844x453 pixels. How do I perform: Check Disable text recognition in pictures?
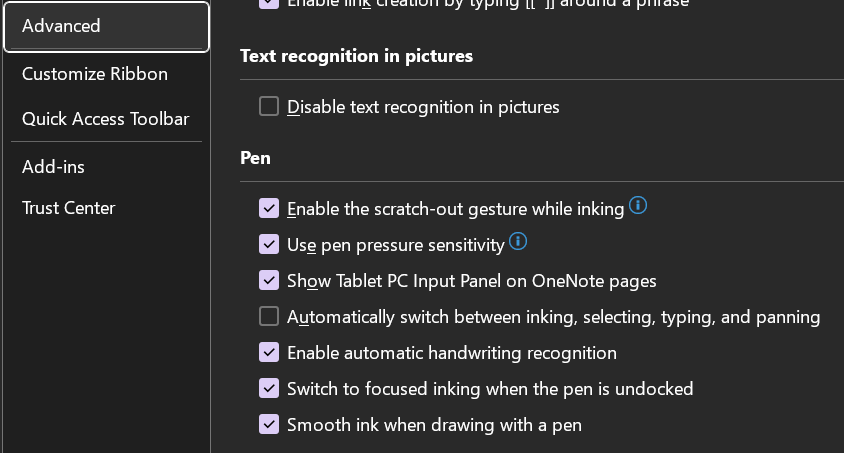[269, 106]
